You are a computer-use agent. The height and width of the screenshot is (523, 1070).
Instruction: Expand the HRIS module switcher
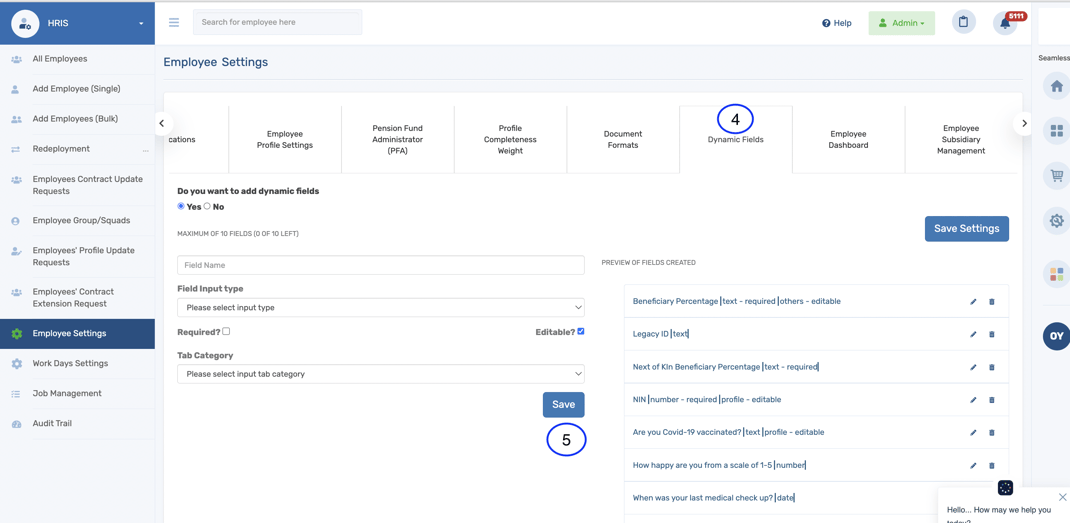click(x=141, y=24)
